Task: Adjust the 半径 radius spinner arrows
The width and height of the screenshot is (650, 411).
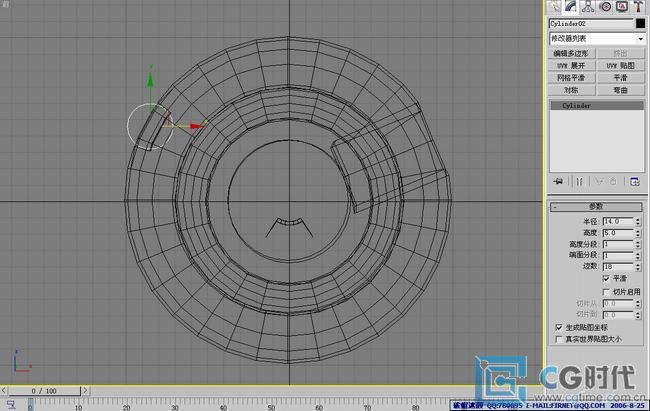Action: coord(638,221)
